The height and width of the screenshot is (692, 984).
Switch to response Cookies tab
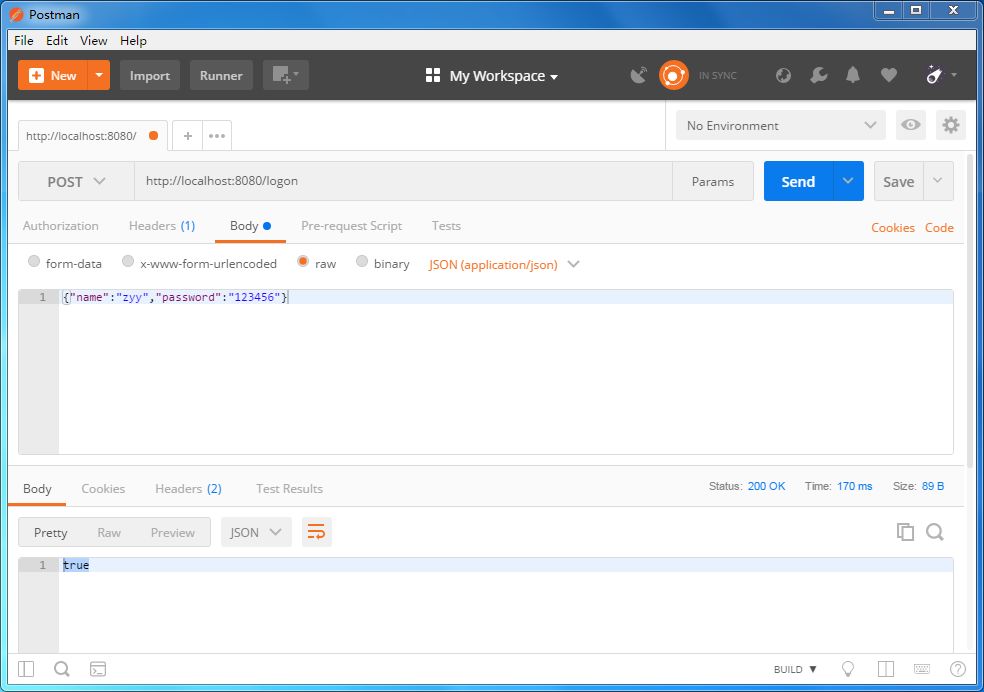(103, 489)
